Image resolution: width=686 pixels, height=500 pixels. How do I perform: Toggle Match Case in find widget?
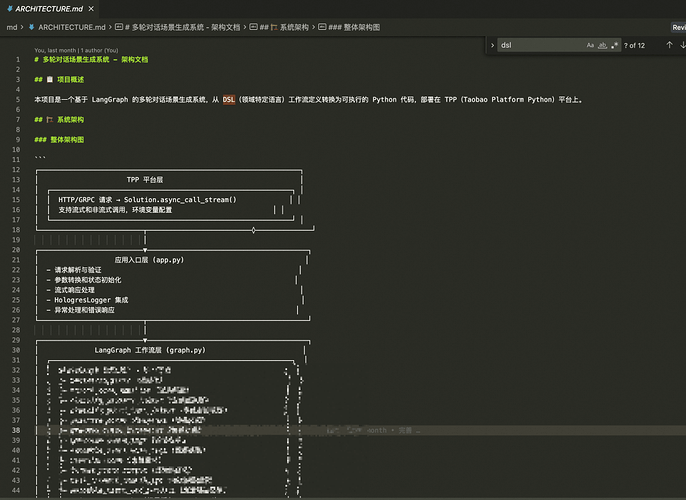click(x=590, y=45)
